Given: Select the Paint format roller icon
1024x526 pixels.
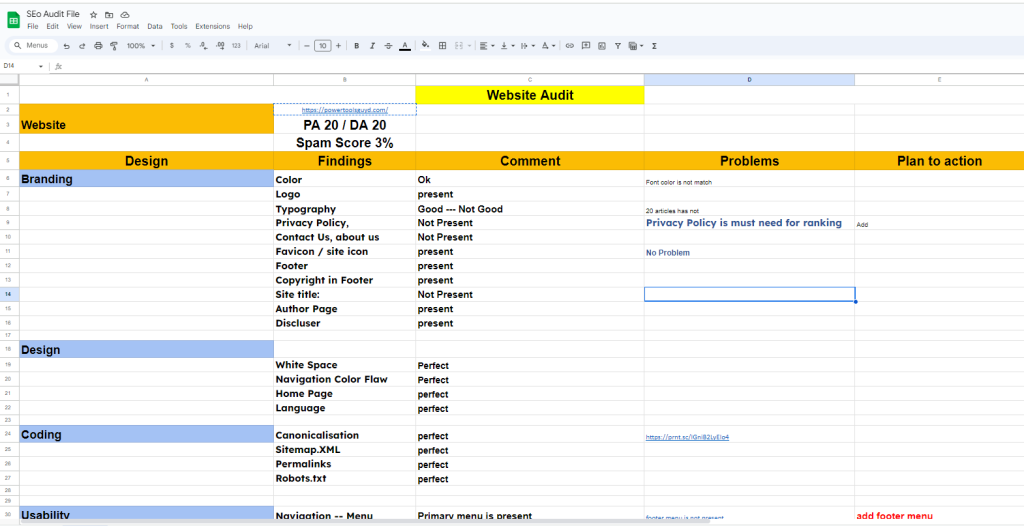Looking at the screenshot, I should click(x=113, y=46).
